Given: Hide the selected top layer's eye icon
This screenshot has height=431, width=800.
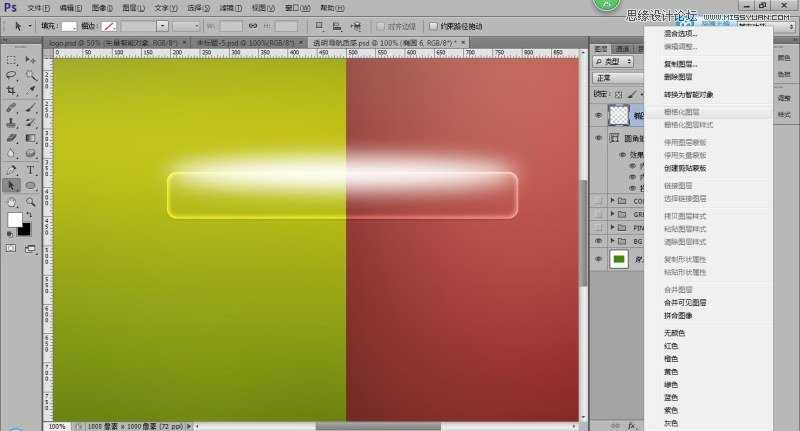Looking at the screenshot, I should tap(599, 116).
